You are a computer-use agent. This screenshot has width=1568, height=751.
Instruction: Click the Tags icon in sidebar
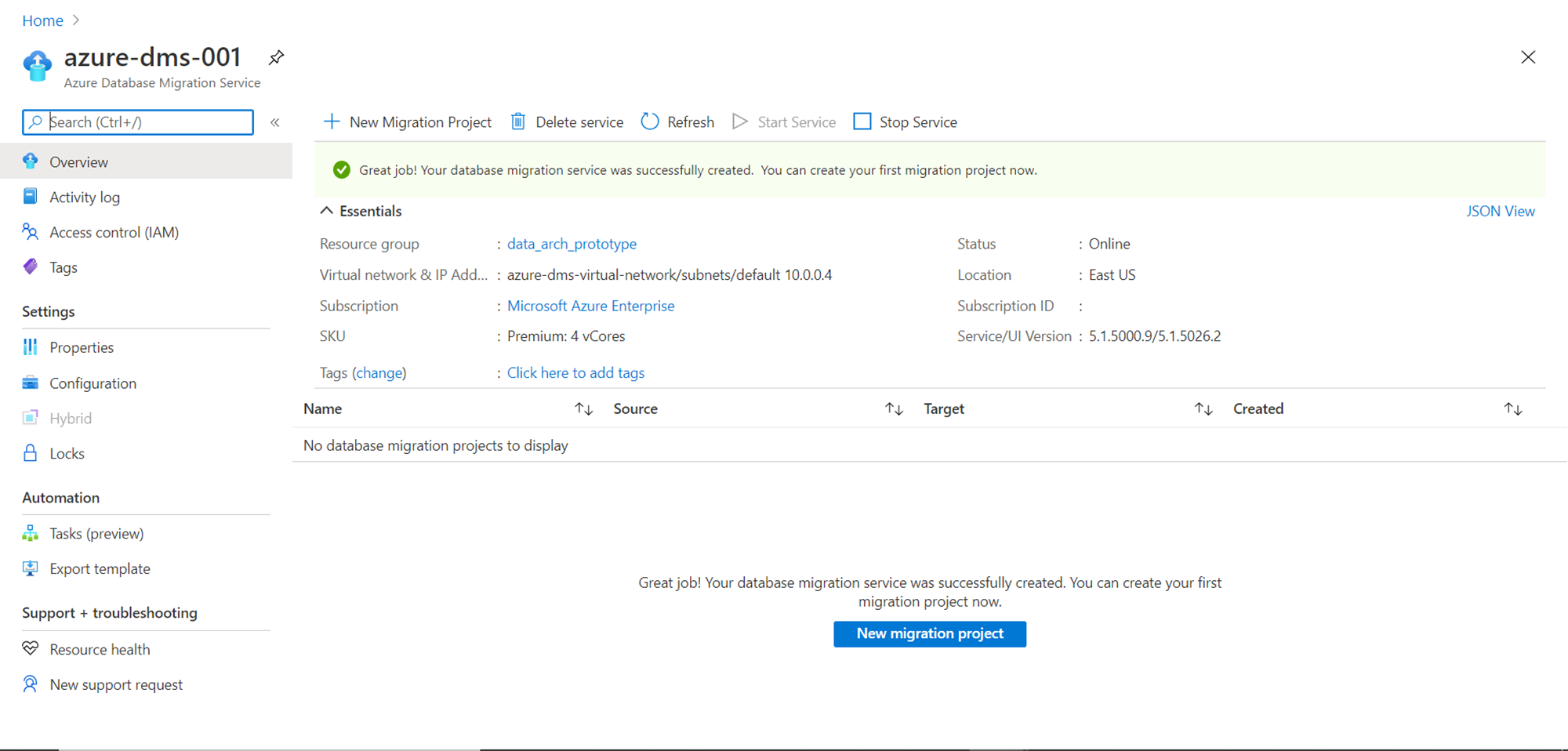point(31,267)
